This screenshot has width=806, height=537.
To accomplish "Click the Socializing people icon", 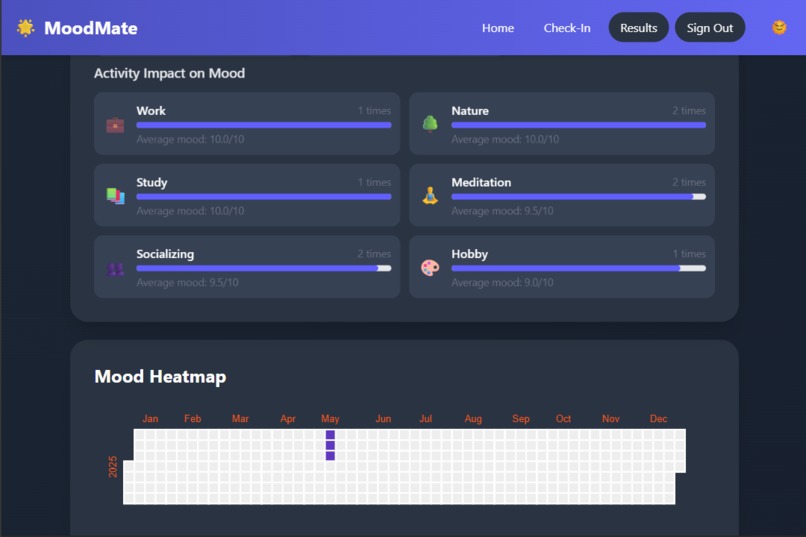I will click(x=115, y=269).
